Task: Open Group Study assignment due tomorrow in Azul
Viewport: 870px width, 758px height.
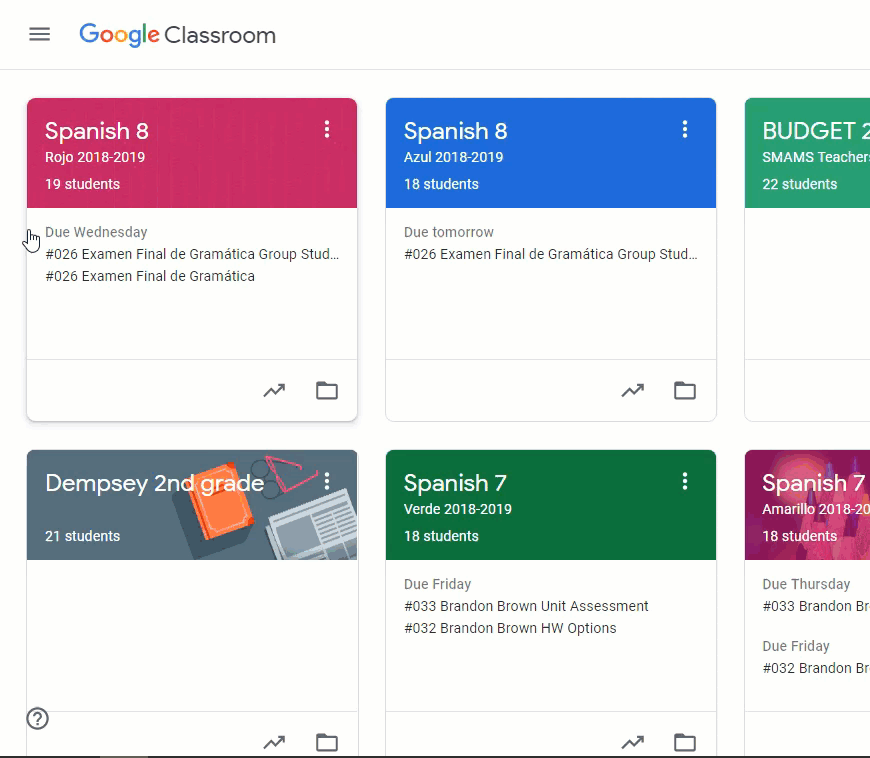Action: coord(550,254)
